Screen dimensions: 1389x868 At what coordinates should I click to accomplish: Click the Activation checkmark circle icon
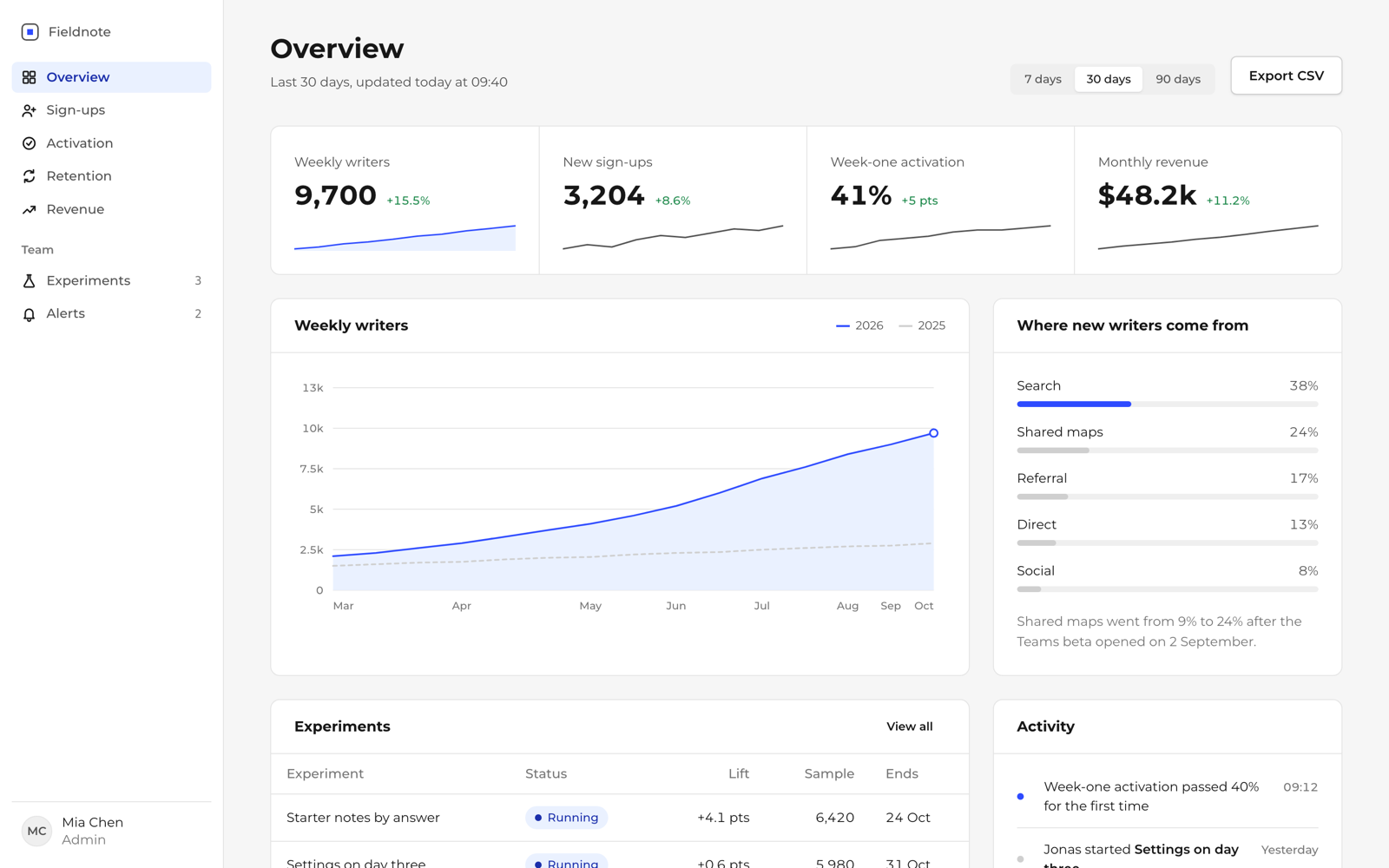click(29, 143)
